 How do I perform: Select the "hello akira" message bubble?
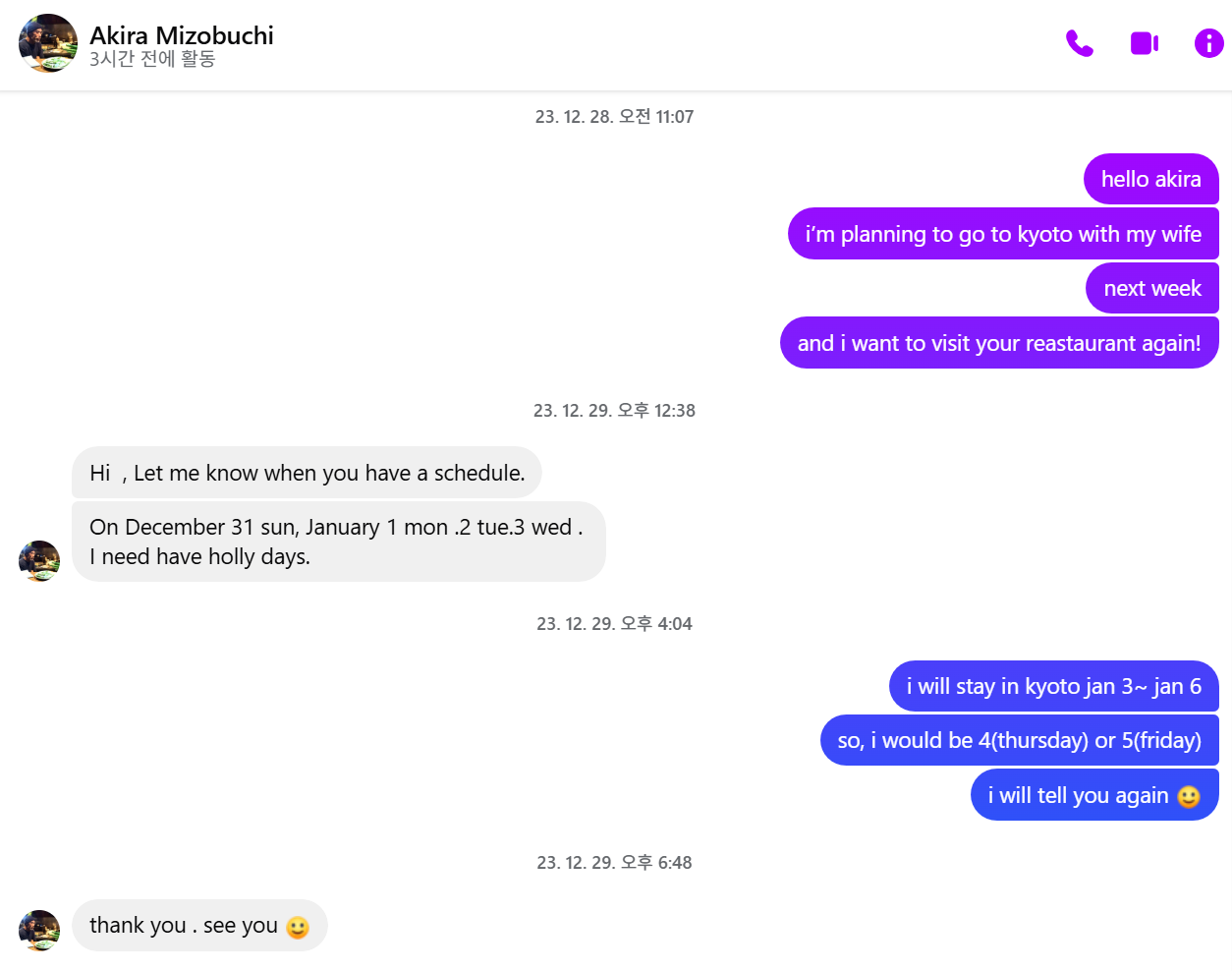click(1150, 179)
